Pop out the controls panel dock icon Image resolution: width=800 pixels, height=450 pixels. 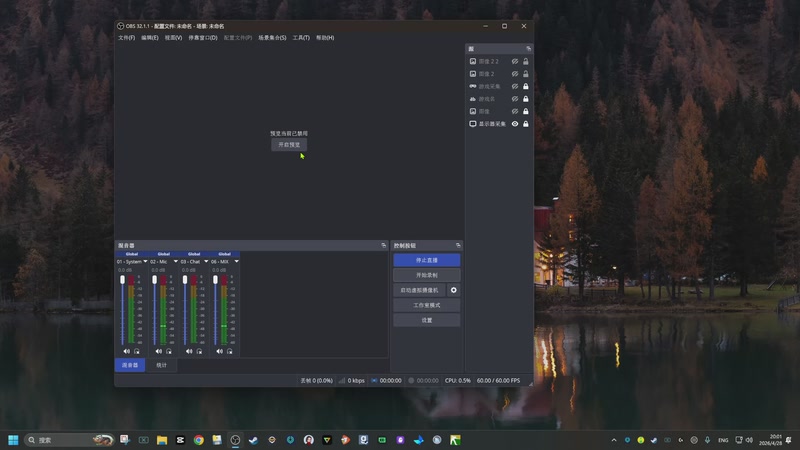click(459, 245)
